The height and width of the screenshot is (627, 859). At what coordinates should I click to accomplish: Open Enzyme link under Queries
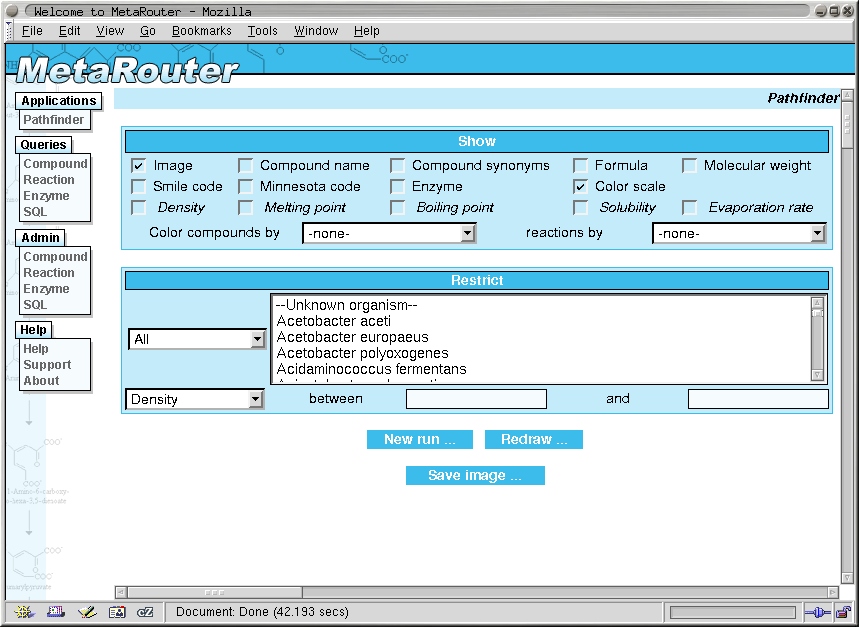click(x=47, y=195)
